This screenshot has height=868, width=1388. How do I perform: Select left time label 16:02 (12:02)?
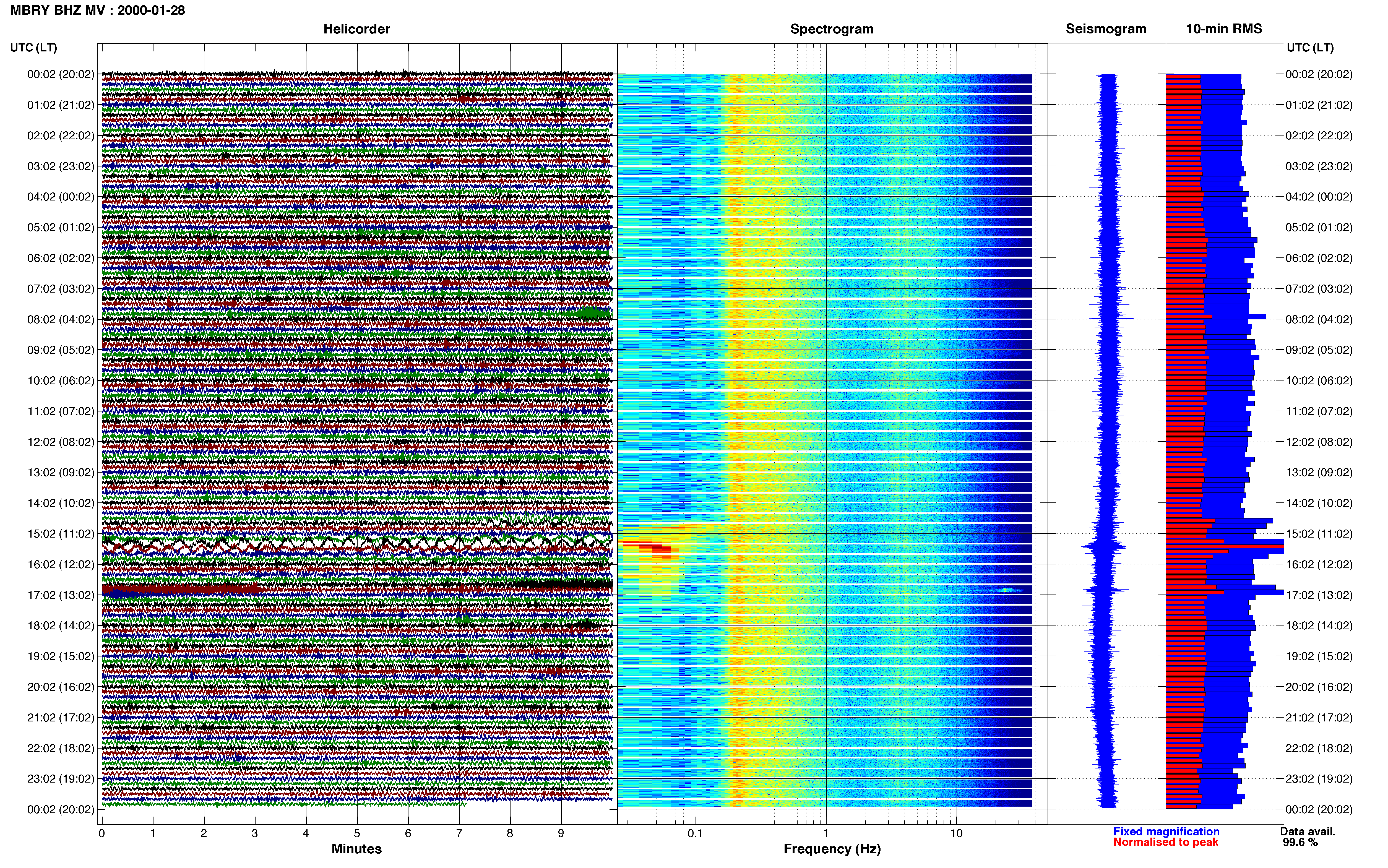pos(61,564)
